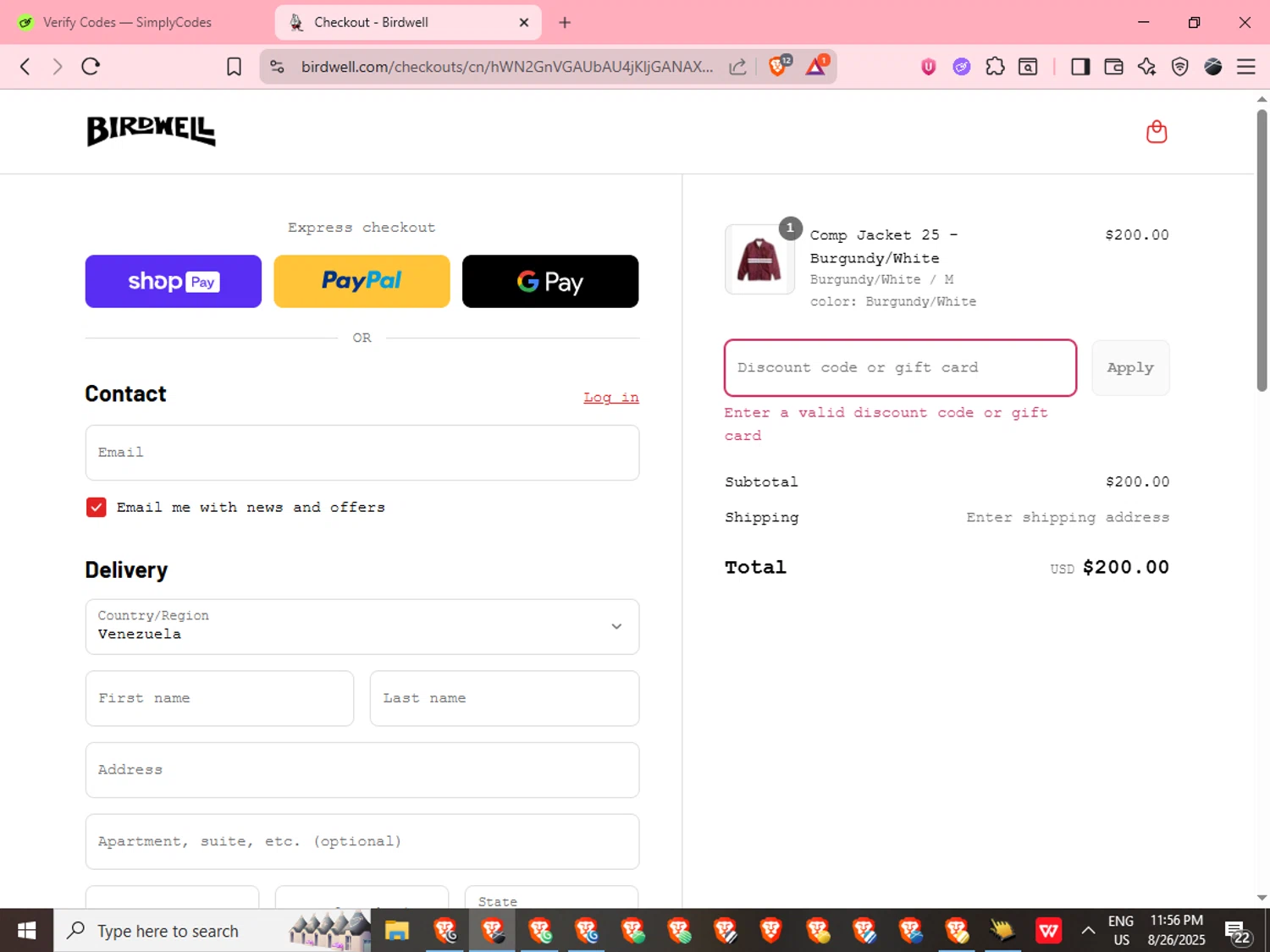Open the taskbar clock and calendar
This screenshot has width=1270, height=952.
1176,931
